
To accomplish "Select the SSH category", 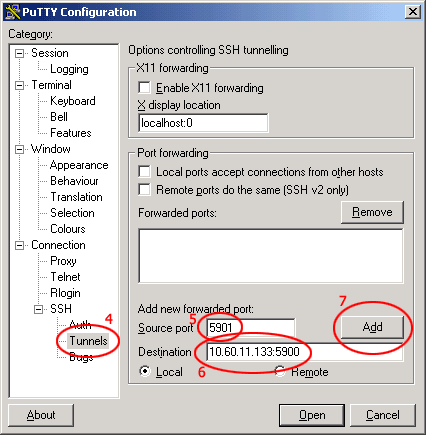I will [61, 309].
